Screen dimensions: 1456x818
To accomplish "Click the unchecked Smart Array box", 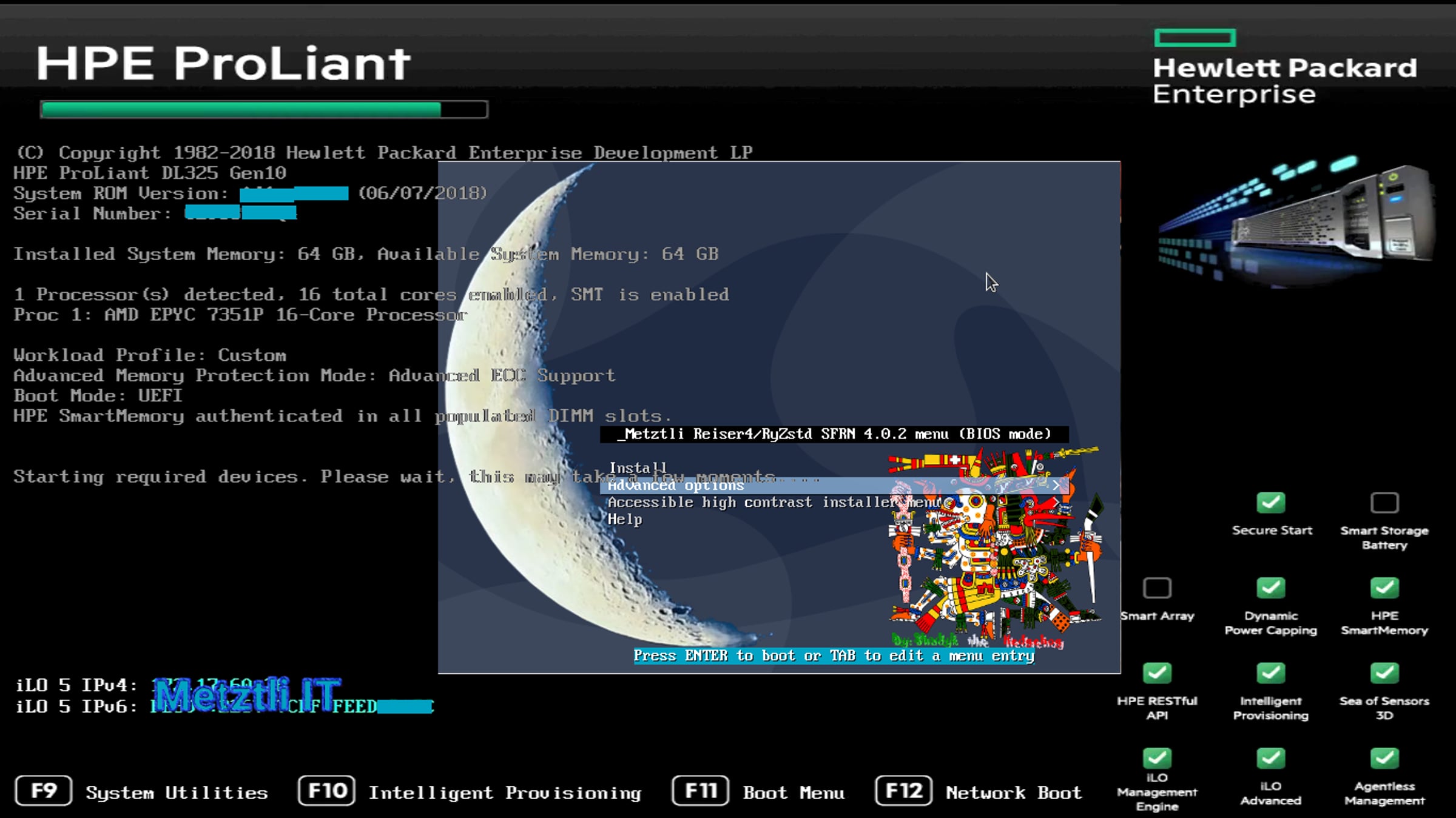I will [x=1157, y=588].
